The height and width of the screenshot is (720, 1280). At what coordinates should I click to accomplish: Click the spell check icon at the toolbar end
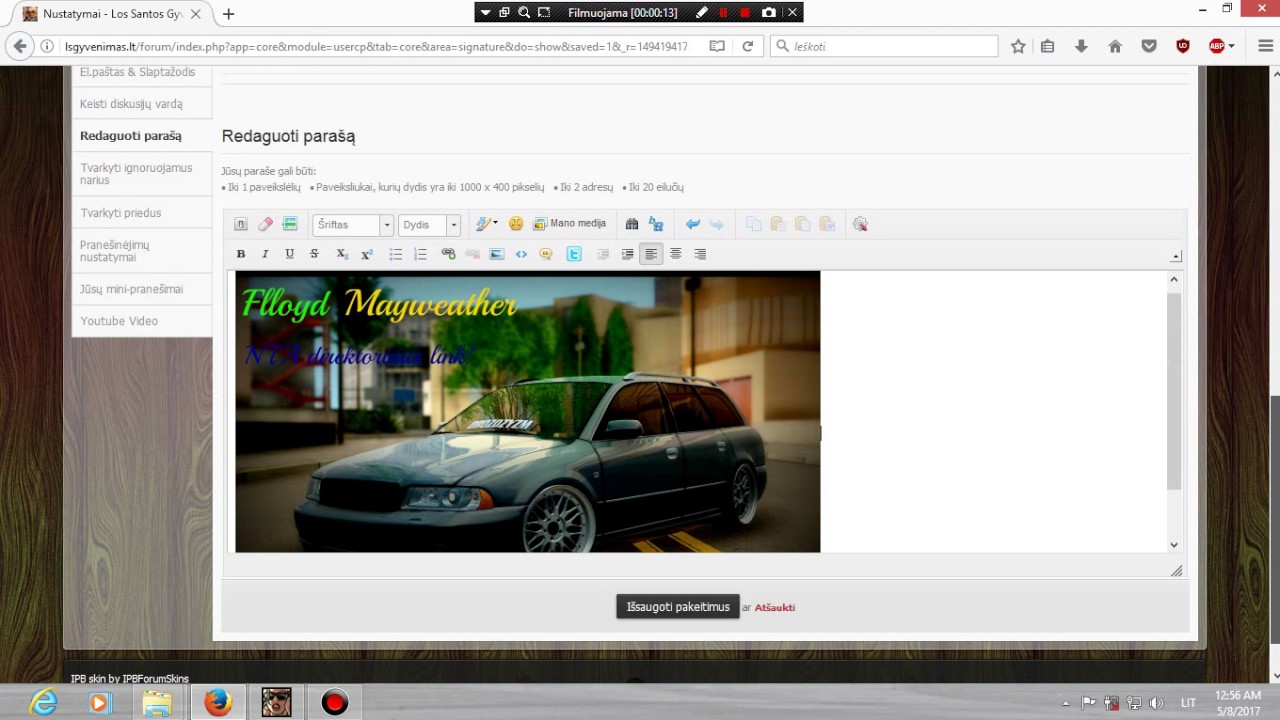[x=860, y=224]
